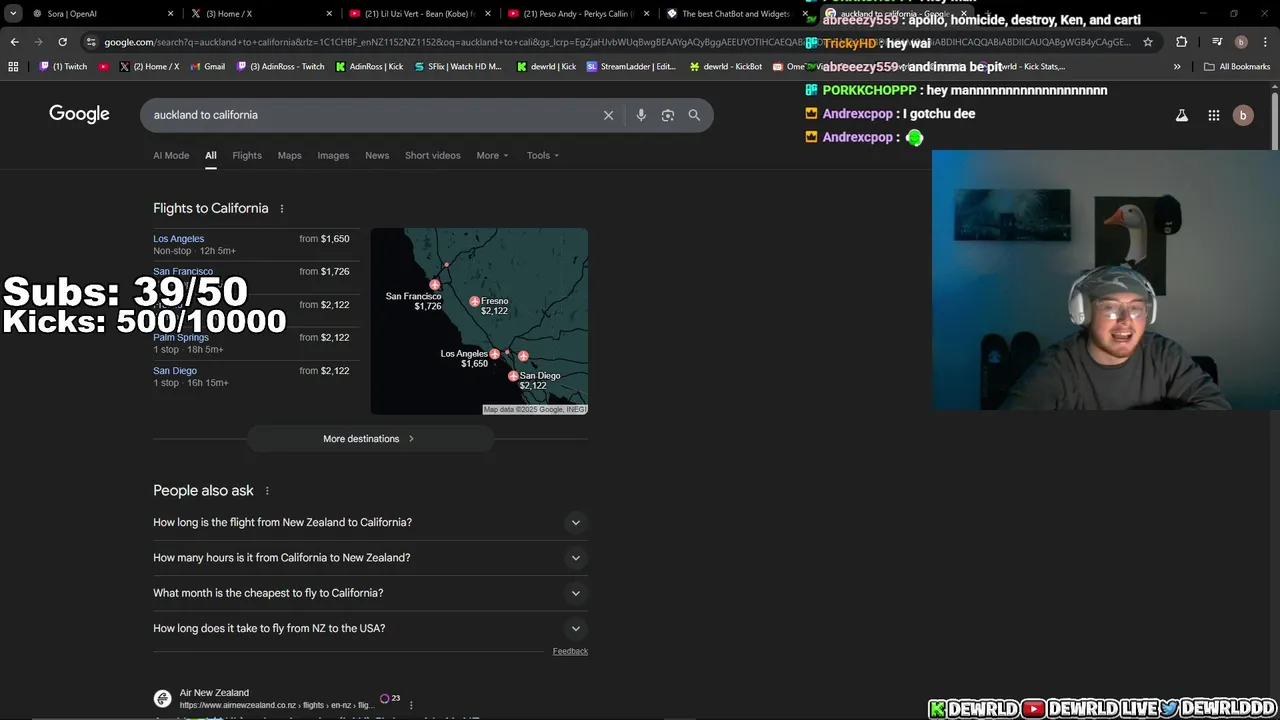Select the All results tab

(x=211, y=155)
